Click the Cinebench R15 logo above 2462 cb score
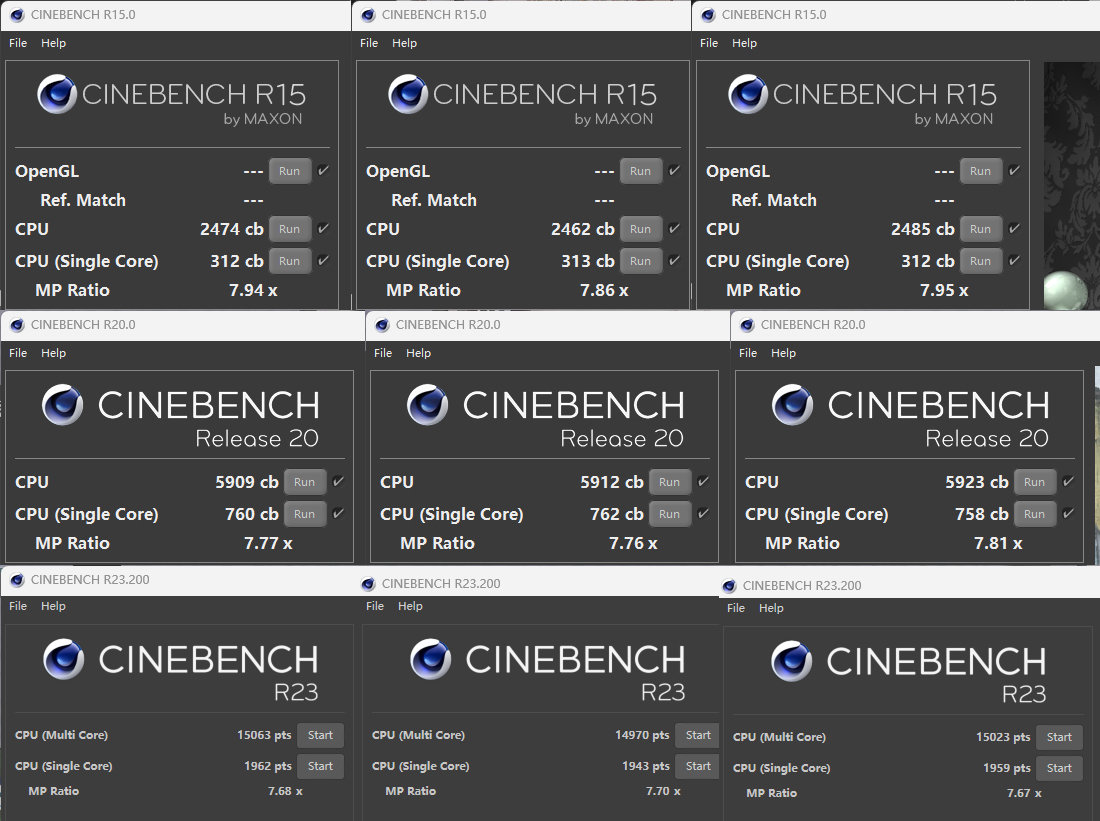Viewport: 1100px width, 821px height. tap(409, 94)
